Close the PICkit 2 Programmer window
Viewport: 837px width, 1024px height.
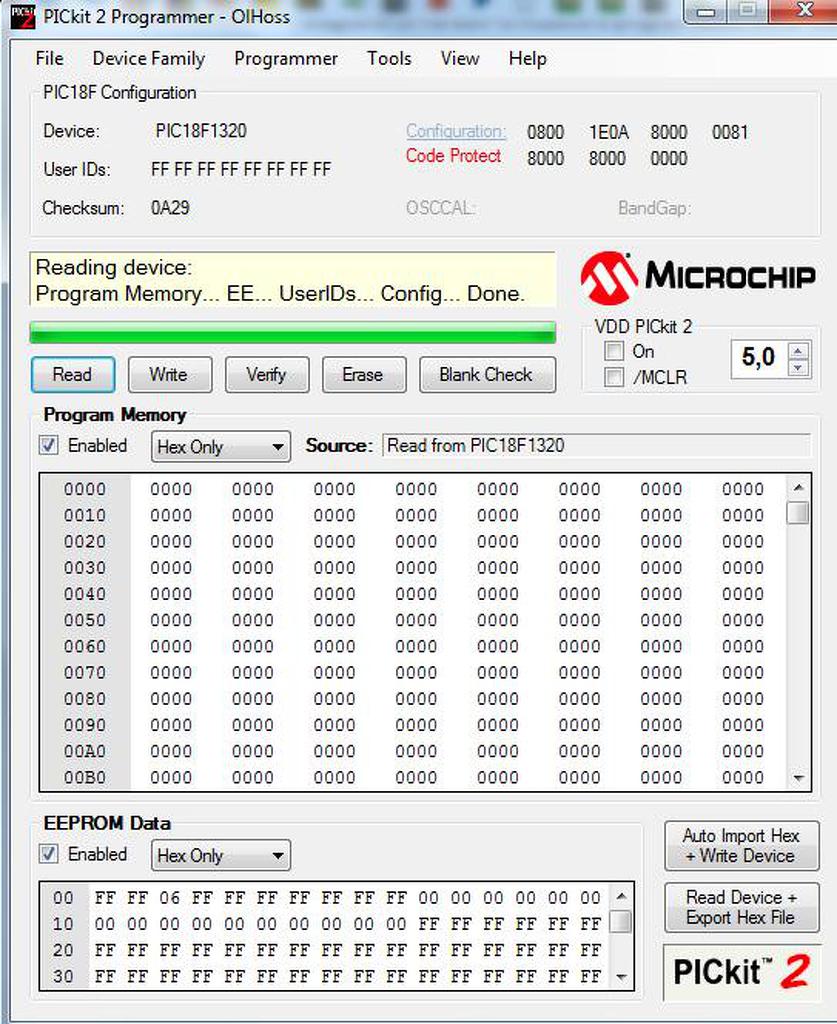804,11
